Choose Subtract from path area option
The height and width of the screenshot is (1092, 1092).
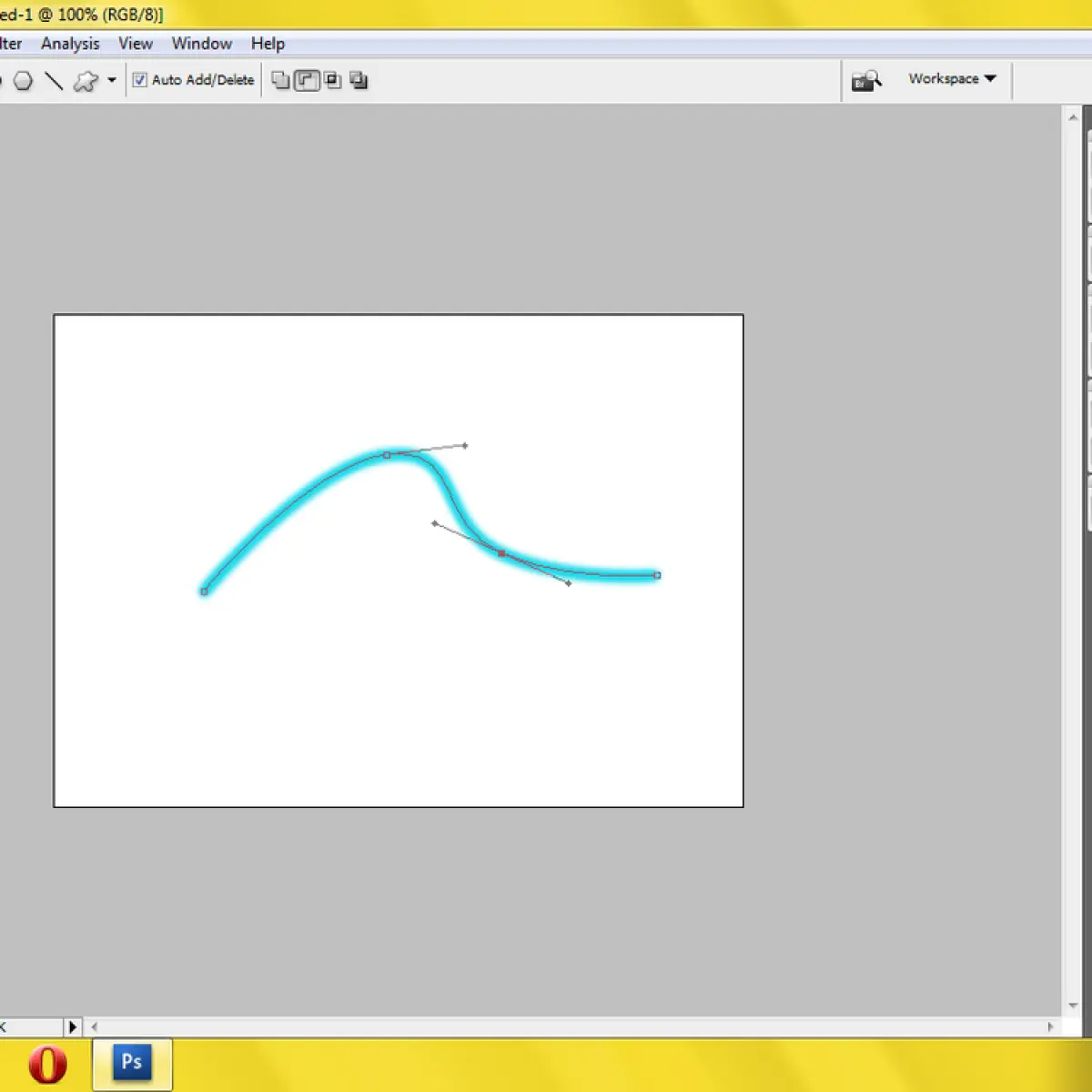click(x=307, y=80)
